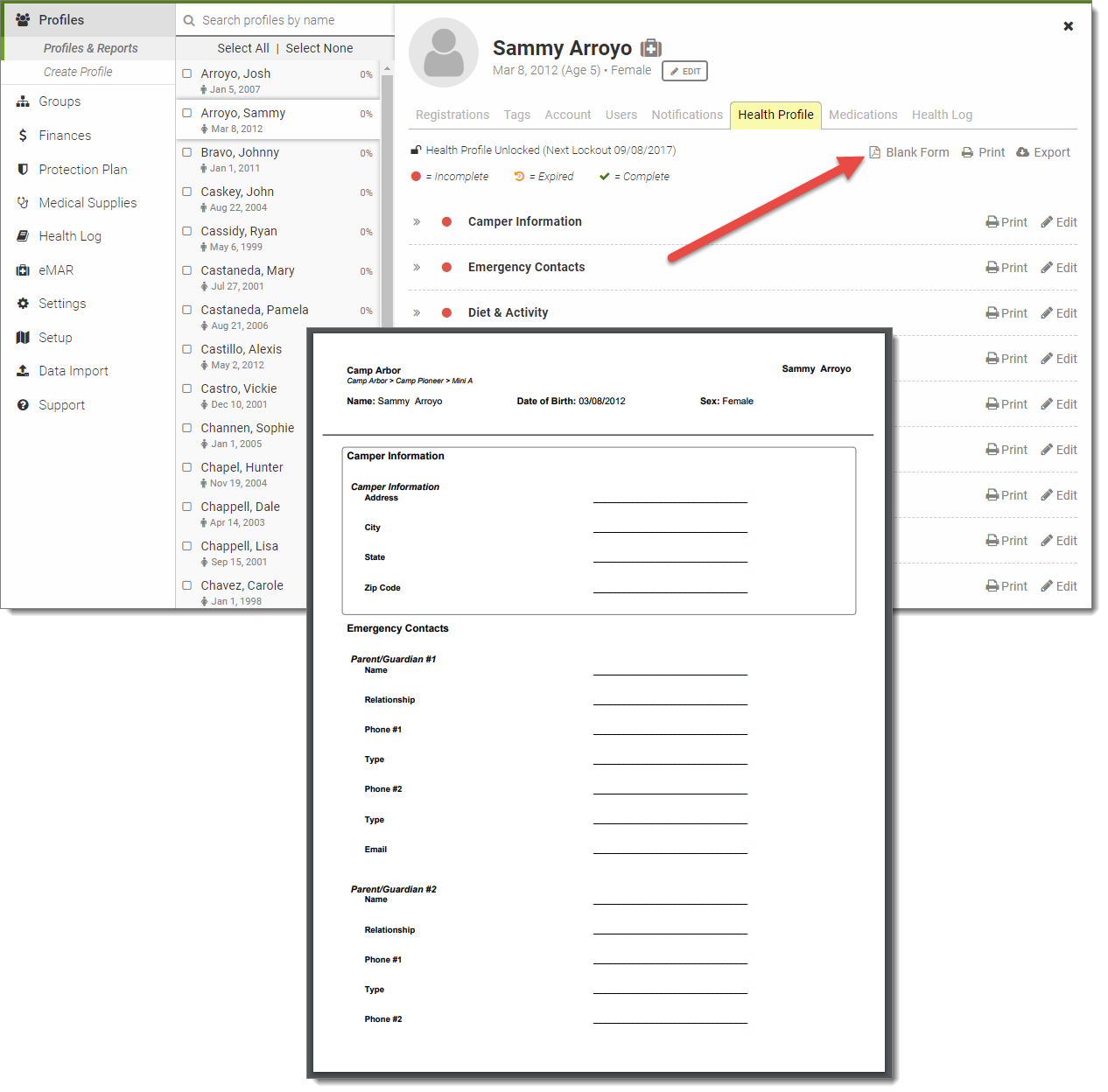This screenshot has width=1108, height=1092.
Task: Expand the Camper Information section
Action: (417, 222)
